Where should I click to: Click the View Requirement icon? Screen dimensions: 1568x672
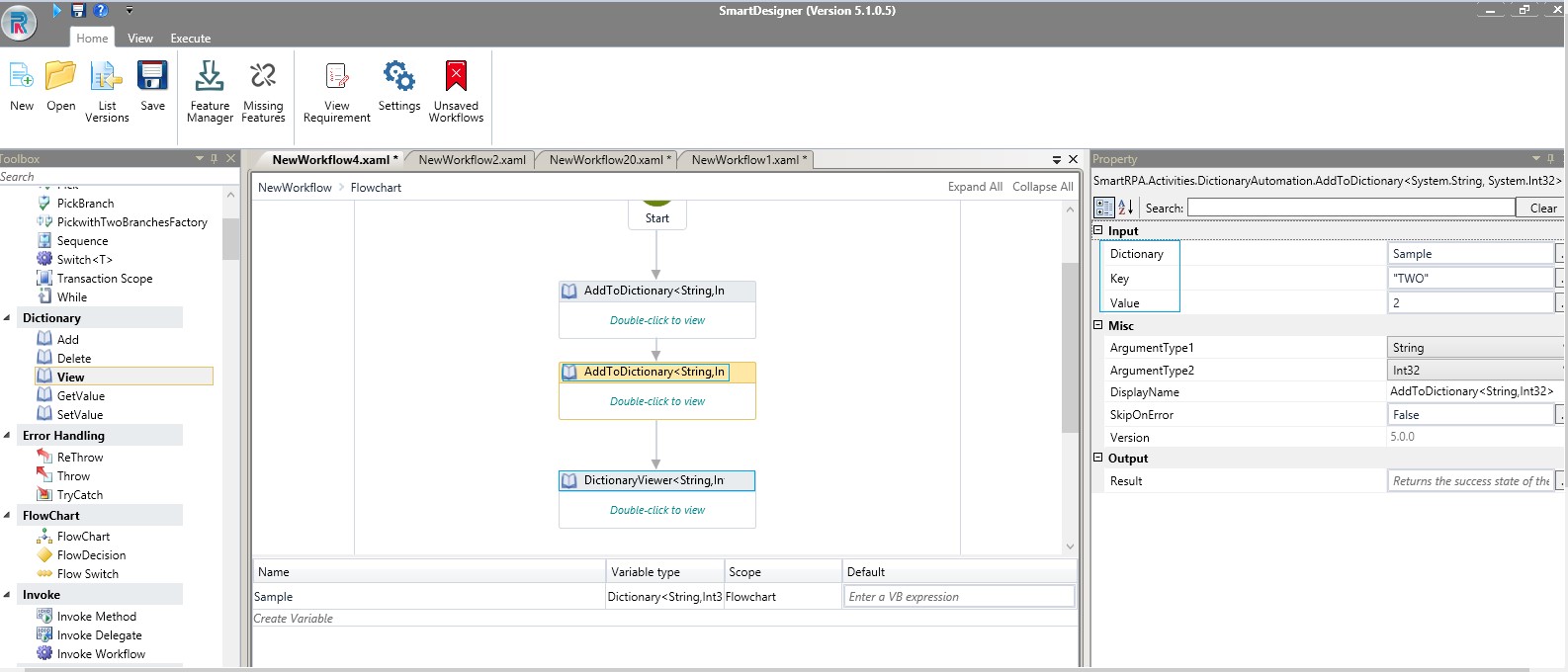coord(336,77)
